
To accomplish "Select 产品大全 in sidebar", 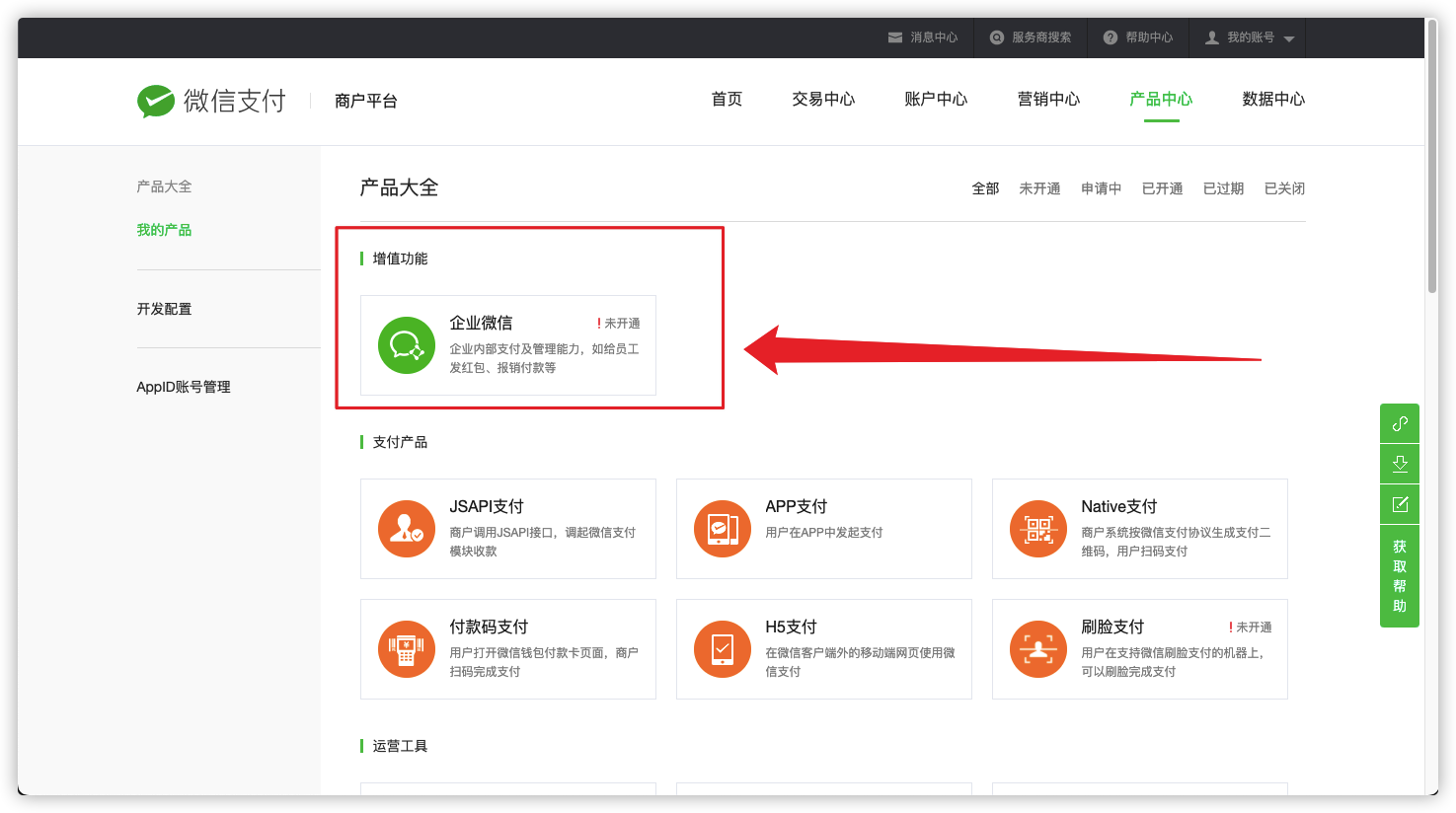I will [x=164, y=186].
